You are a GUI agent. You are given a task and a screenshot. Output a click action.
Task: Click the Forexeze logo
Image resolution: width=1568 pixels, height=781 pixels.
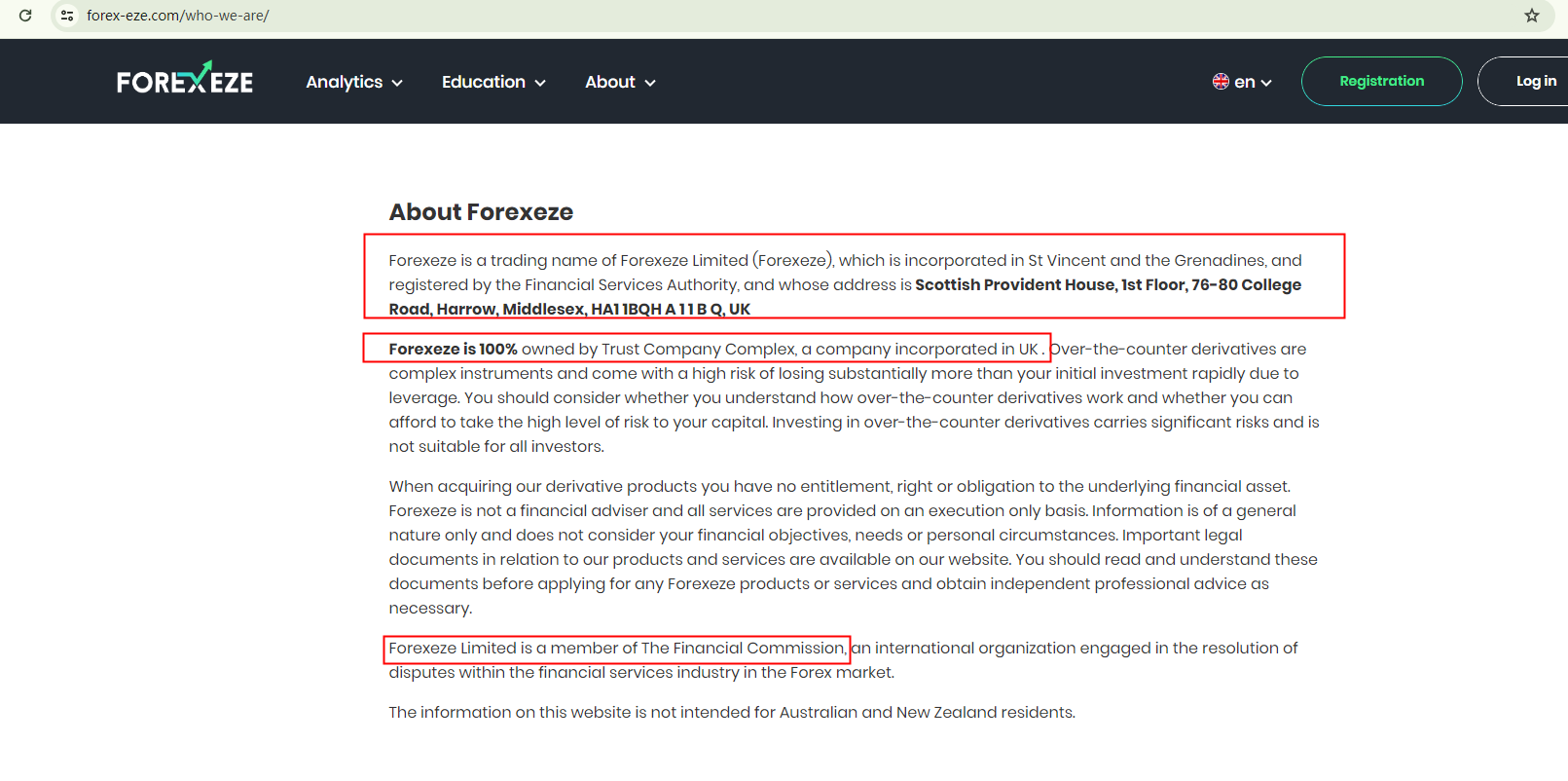tap(185, 80)
